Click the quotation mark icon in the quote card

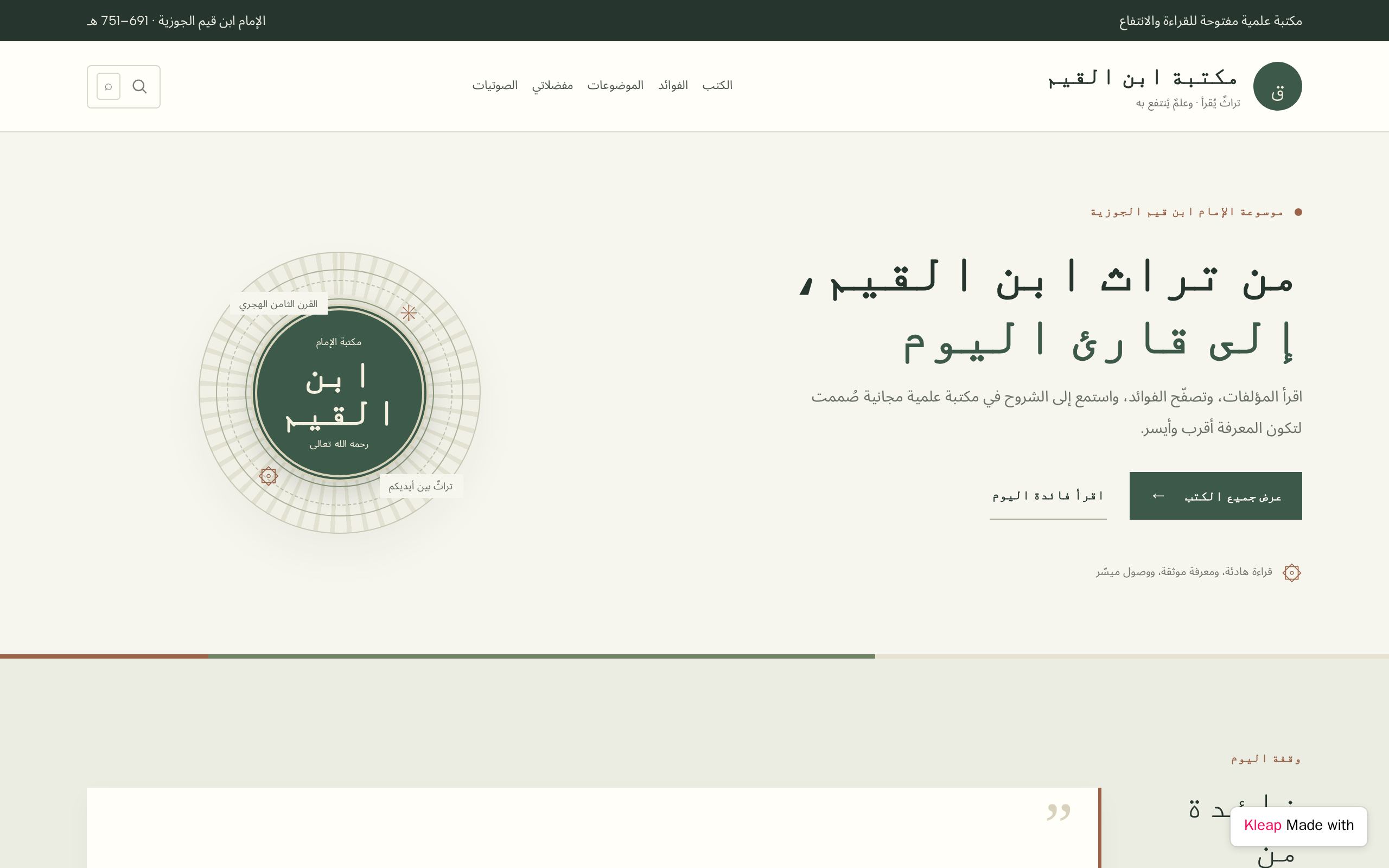pos(1059,812)
